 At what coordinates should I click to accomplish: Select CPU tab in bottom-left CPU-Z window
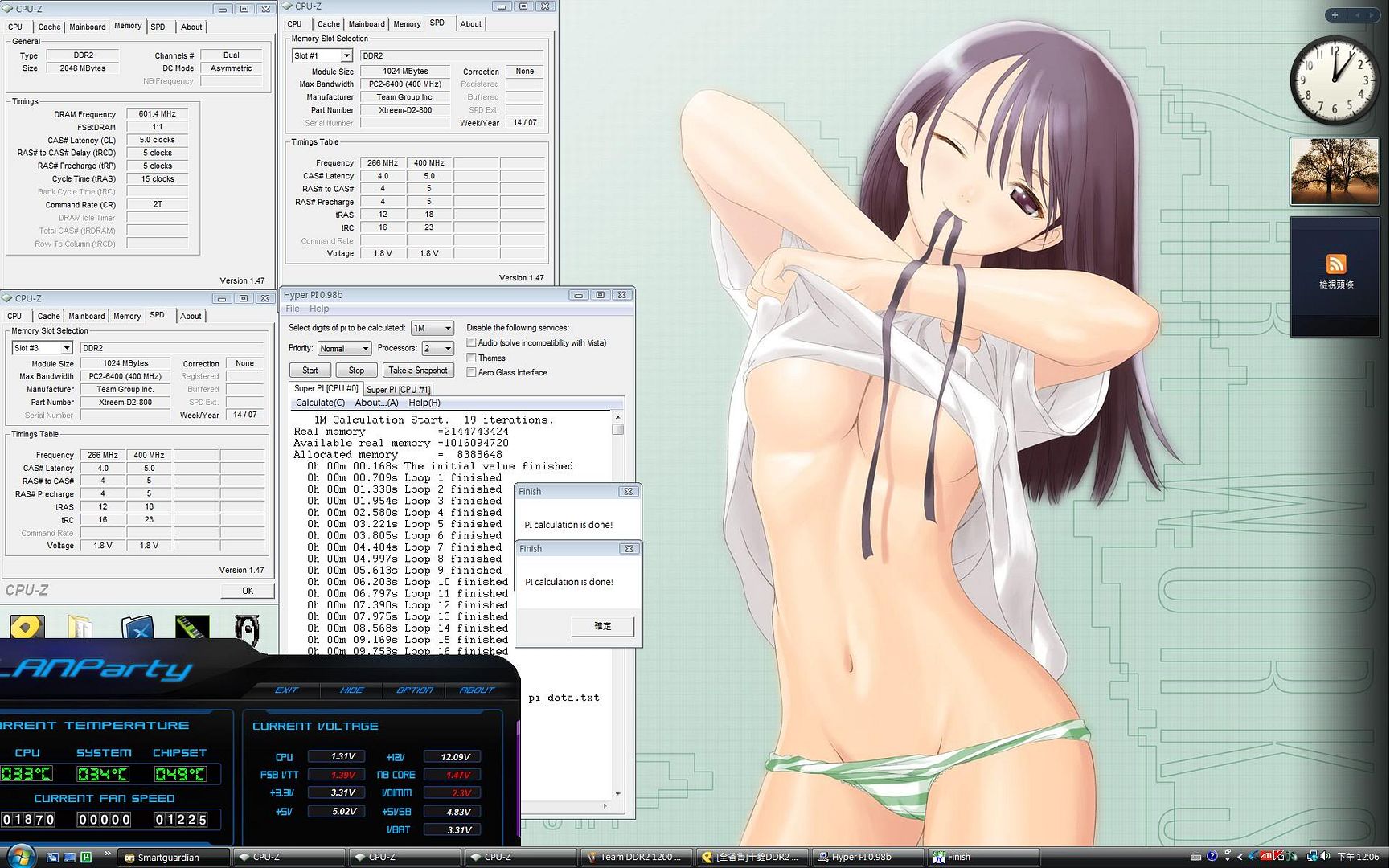click(14, 316)
